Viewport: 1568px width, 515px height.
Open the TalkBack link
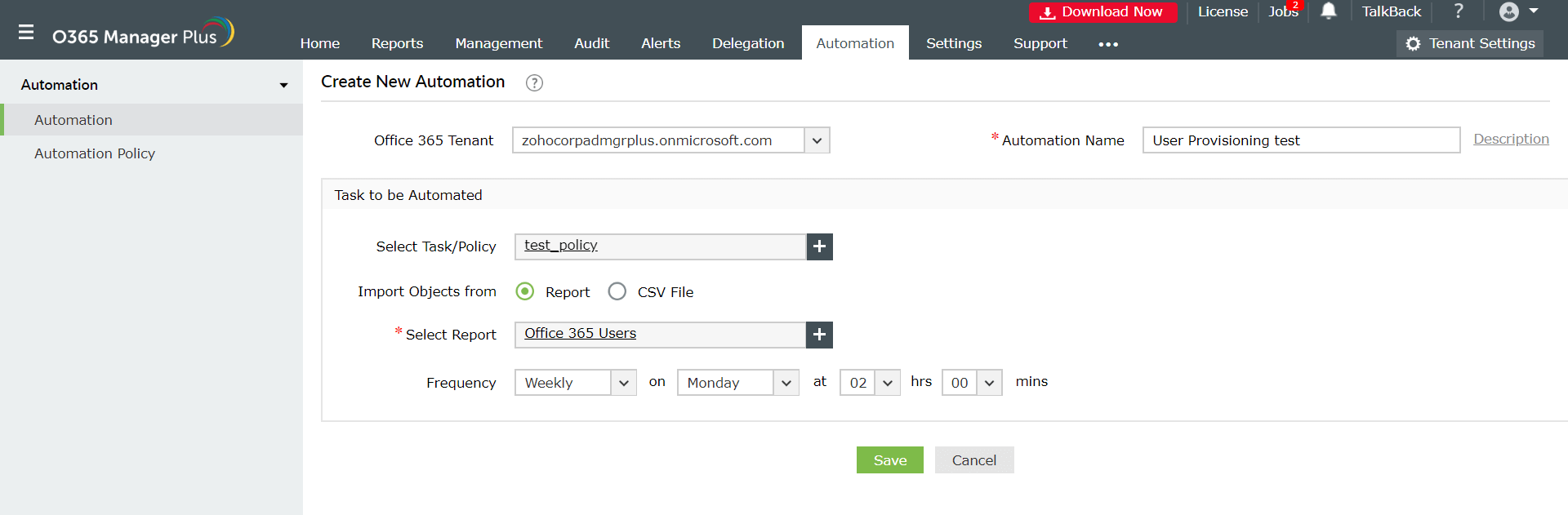(x=1391, y=11)
